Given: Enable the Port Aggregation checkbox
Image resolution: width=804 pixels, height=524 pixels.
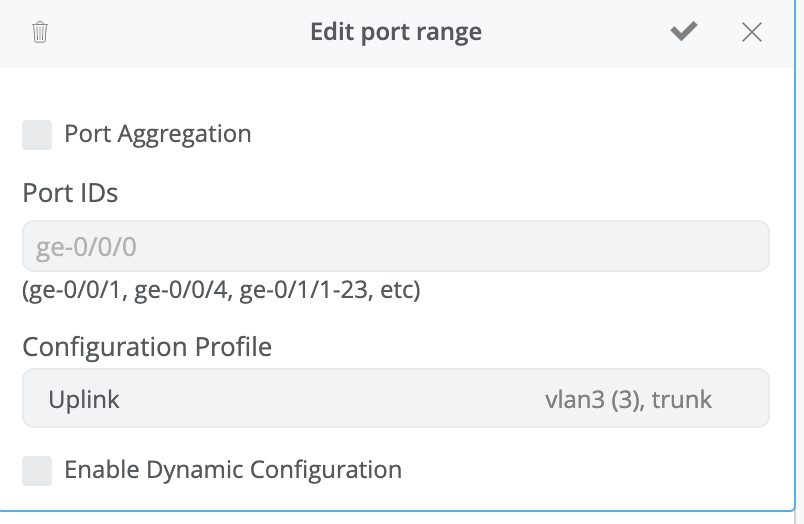Looking at the screenshot, I should 37,134.
